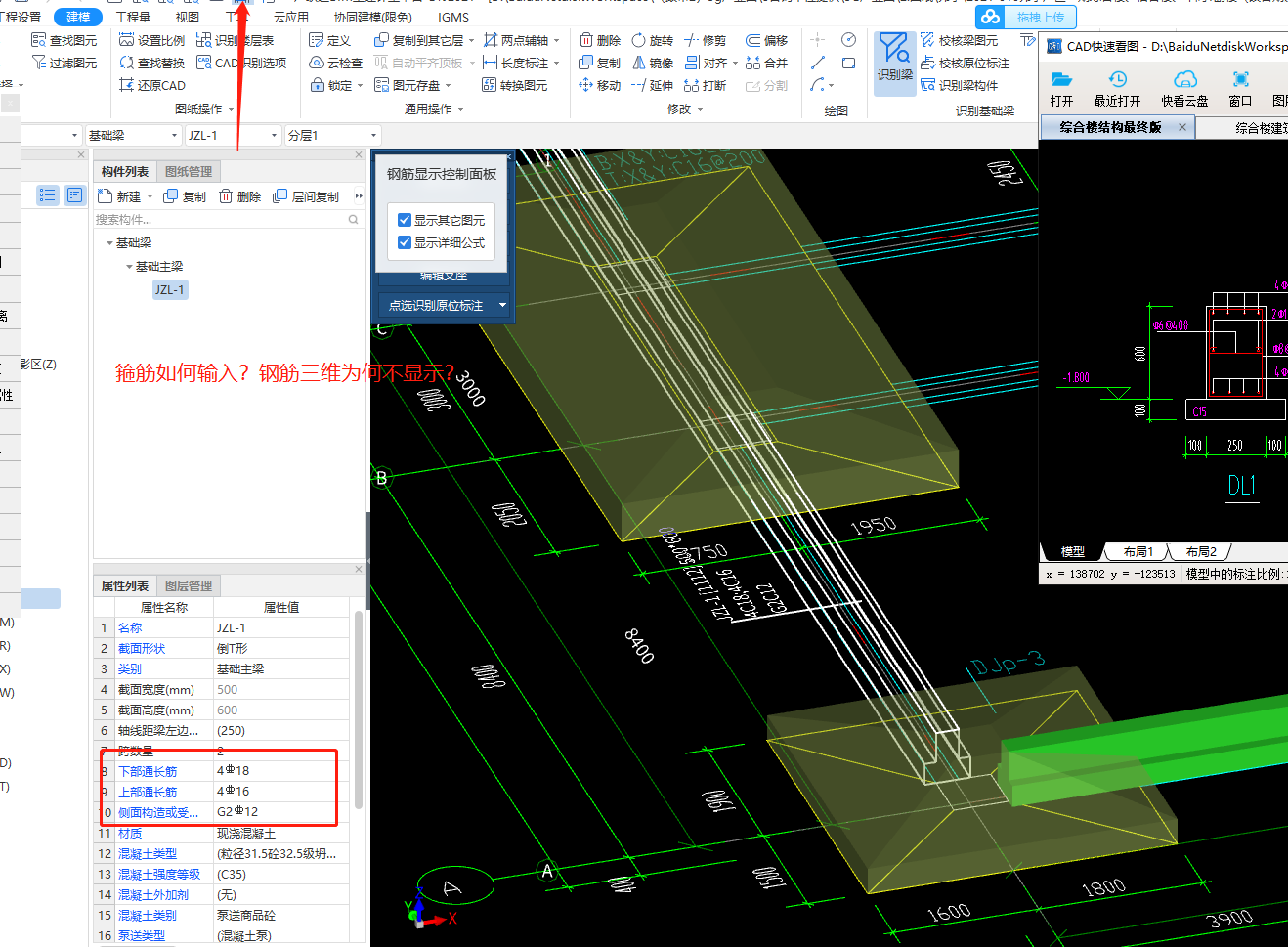Click the 点选识别原位标注 button
Image resolution: width=1288 pixels, height=947 pixels.
pyautogui.click(x=436, y=305)
